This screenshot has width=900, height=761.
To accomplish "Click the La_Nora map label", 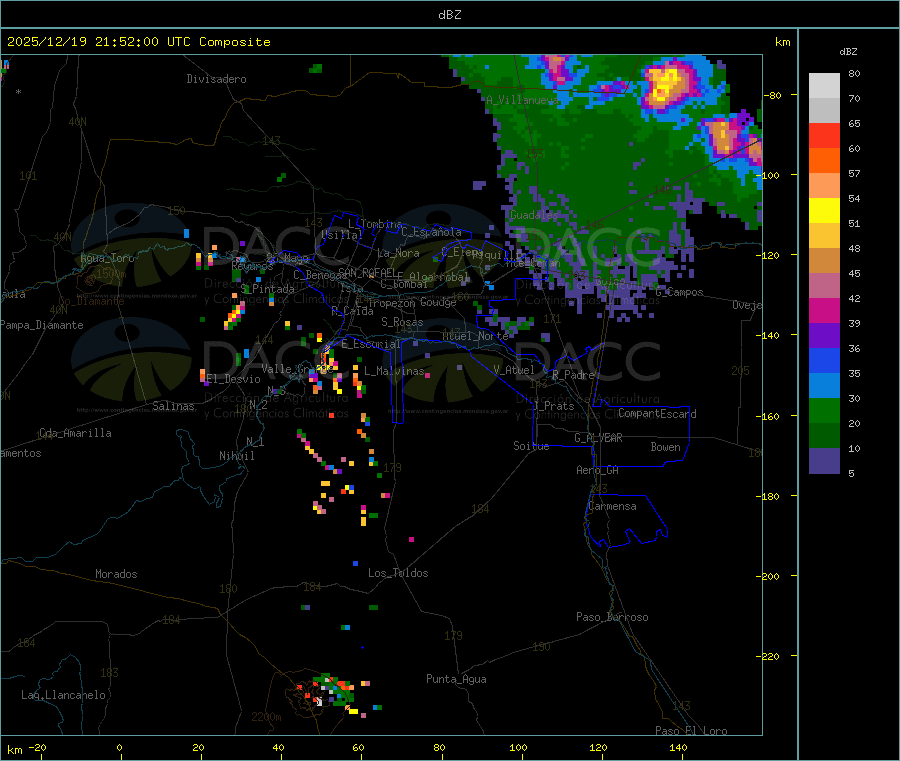I will click(x=398, y=253).
